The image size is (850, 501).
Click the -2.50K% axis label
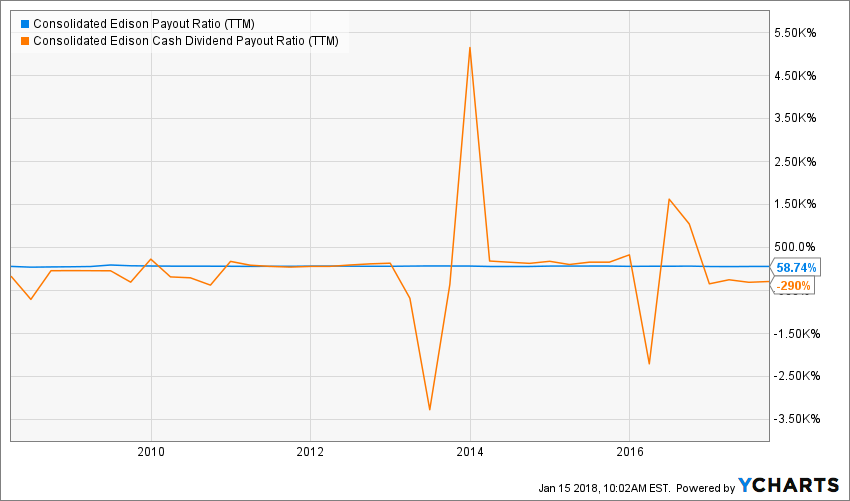pyautogui.click(x=796, y=376)
